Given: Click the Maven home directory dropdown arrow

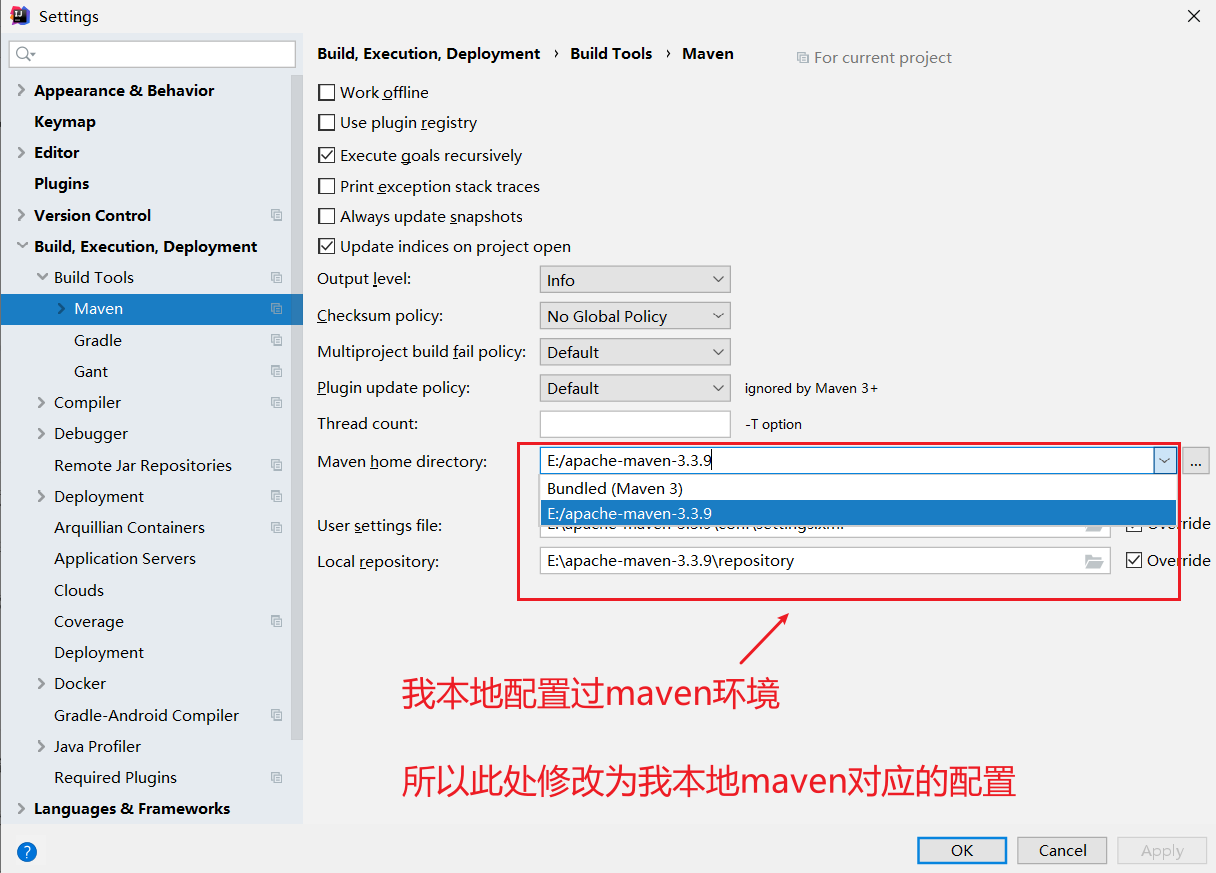Looking at the screenshot, I should (x=1164, y=460).
